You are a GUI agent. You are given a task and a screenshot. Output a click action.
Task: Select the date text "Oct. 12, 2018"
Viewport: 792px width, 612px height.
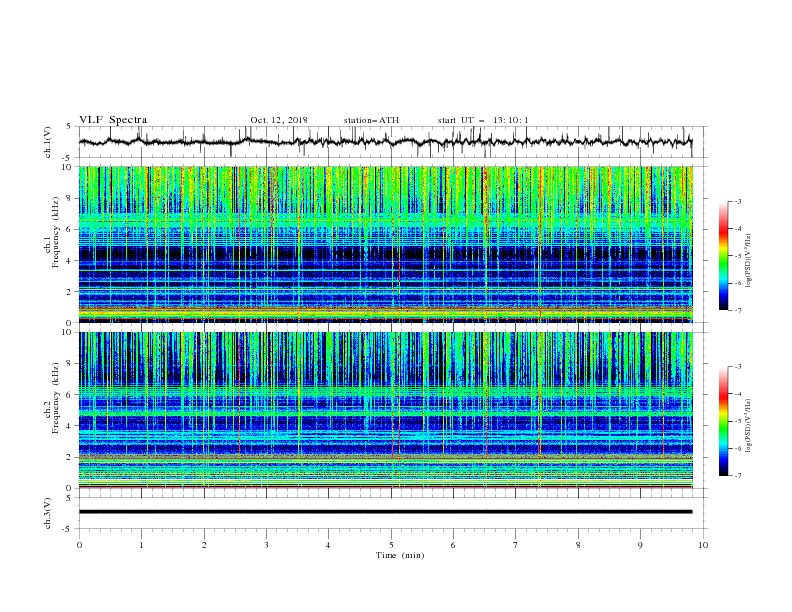pos(279,120)
